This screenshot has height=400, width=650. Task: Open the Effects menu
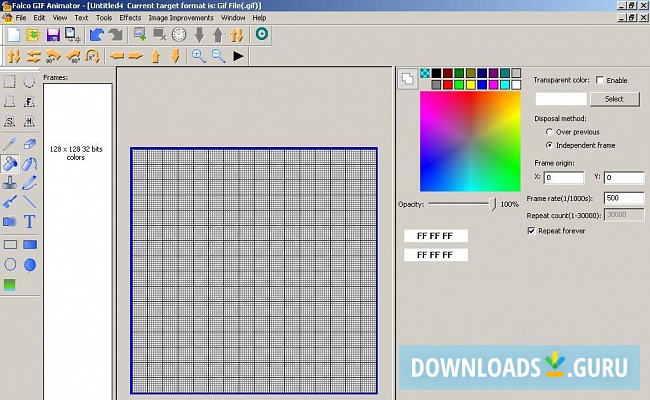pyautogui.click(x=130, y=18)
